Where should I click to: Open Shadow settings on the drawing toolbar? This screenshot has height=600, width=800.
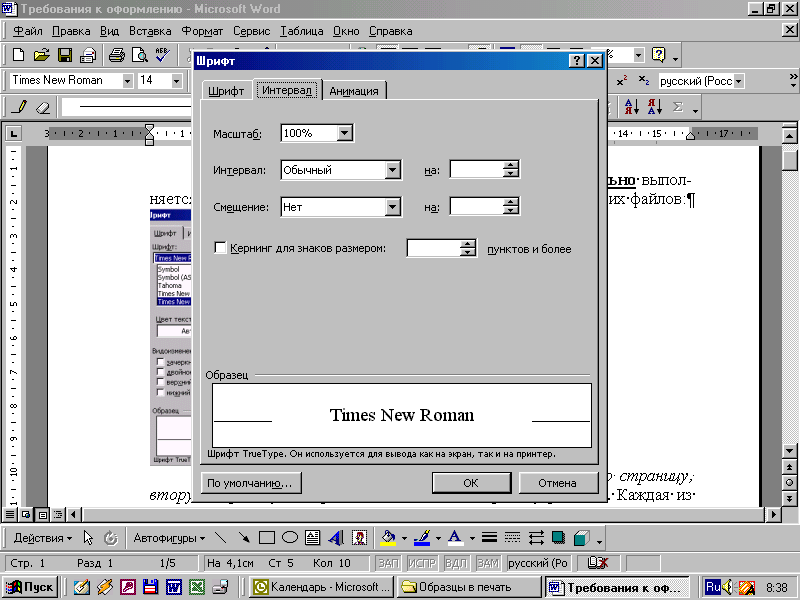[559, 538]
